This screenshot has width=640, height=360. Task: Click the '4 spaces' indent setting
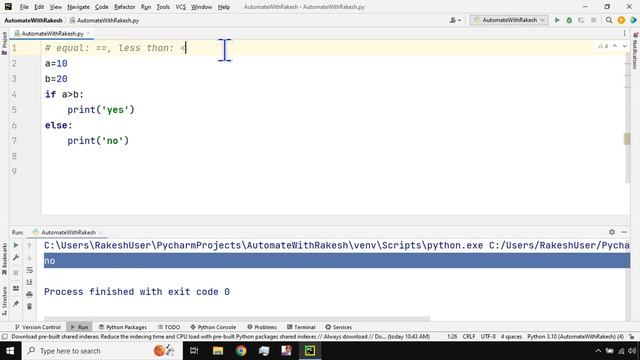[511, 337]
